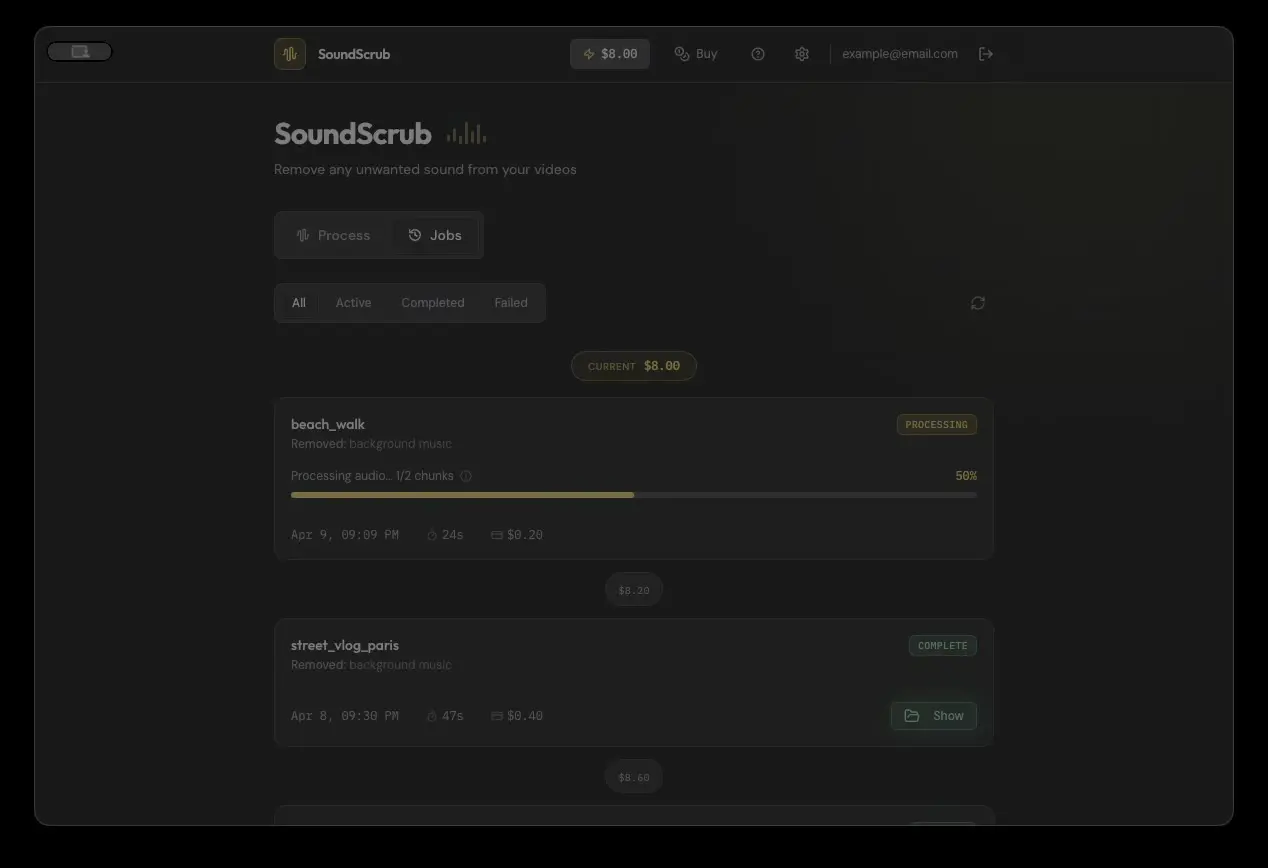Click 'Processing audio... 1/2 chunks' status text
Viewport: 1268px width, 868px height.
point(372,476)
